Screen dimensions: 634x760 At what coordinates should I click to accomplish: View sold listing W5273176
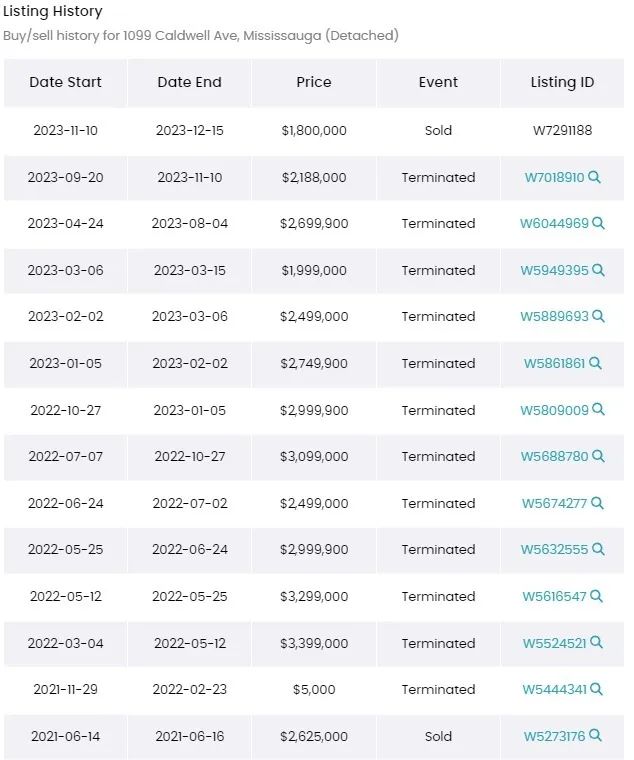(x=554, y=736)
